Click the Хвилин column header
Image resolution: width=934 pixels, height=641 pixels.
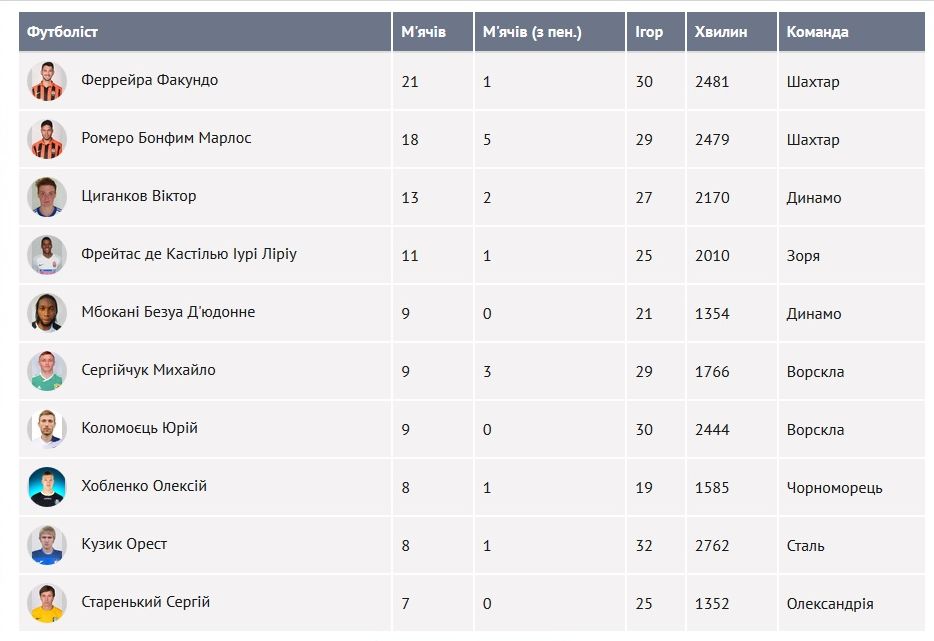point(720,32)
